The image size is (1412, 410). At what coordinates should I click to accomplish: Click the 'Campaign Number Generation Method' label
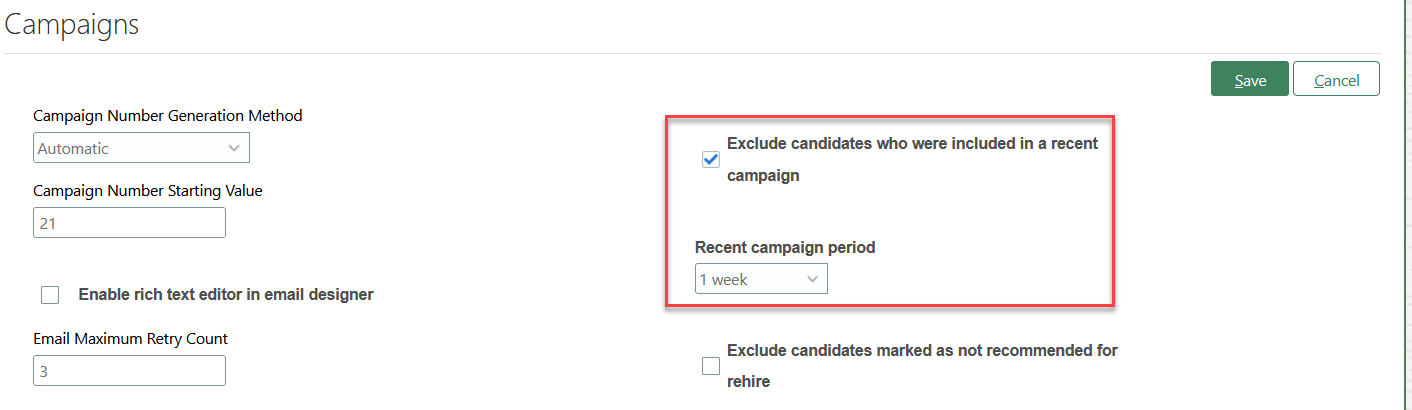[168, 116]
